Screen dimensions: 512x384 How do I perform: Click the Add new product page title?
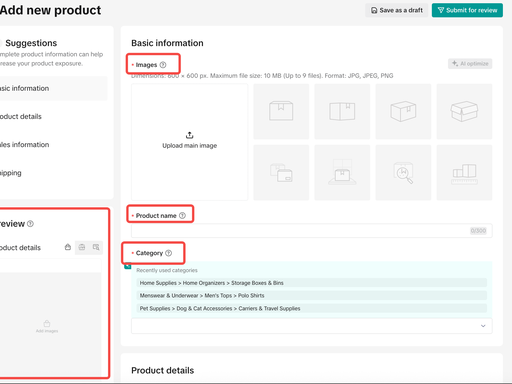50,10
